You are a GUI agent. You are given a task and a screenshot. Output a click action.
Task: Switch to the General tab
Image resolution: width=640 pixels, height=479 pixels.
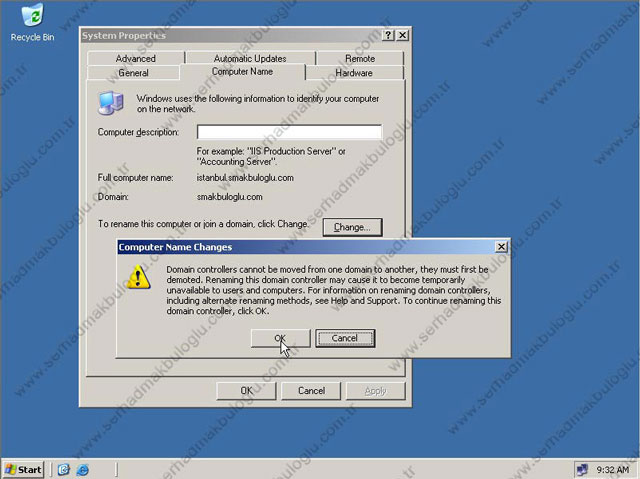[133, 73]
